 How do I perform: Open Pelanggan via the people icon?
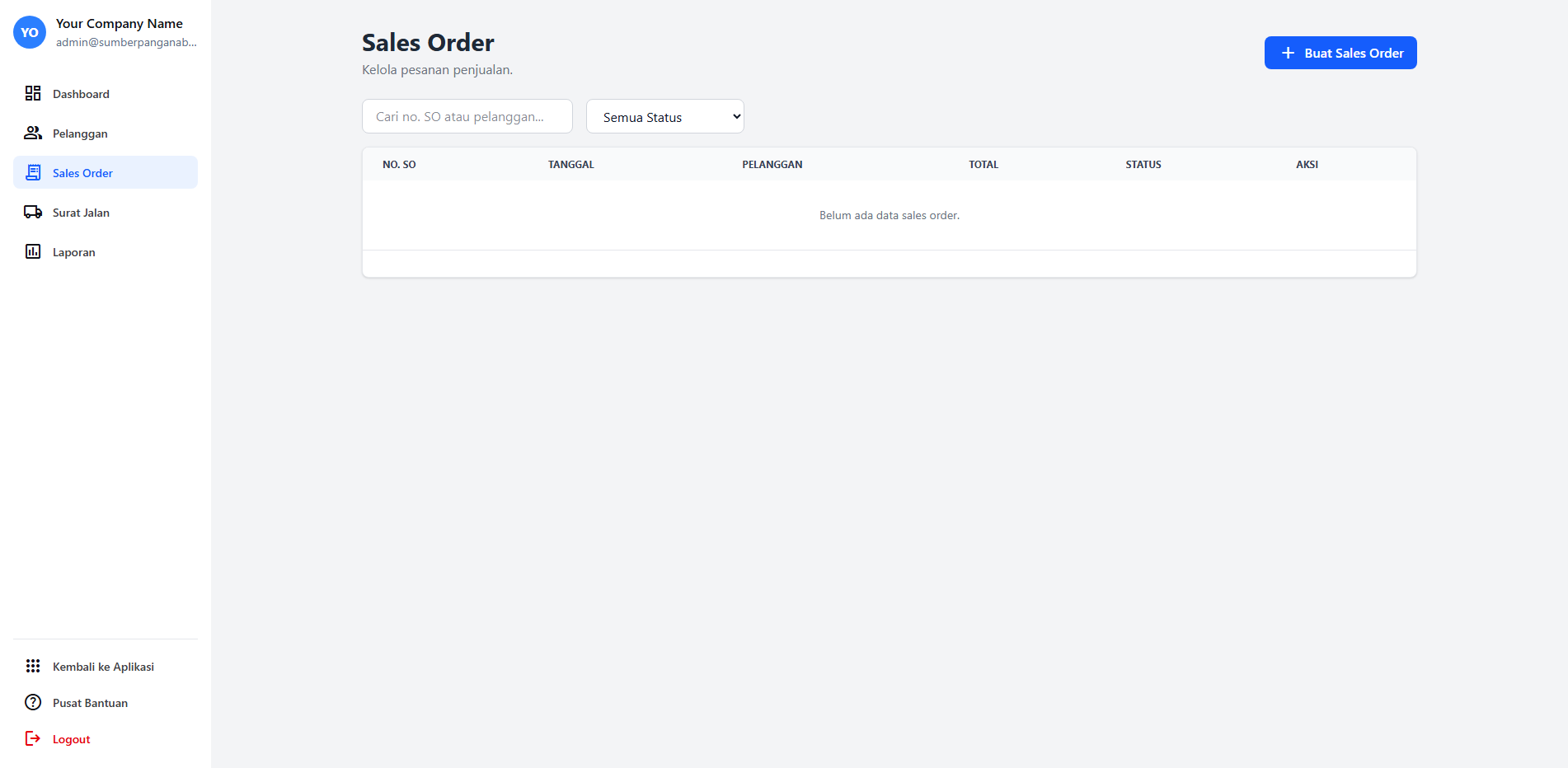point(33,133)
